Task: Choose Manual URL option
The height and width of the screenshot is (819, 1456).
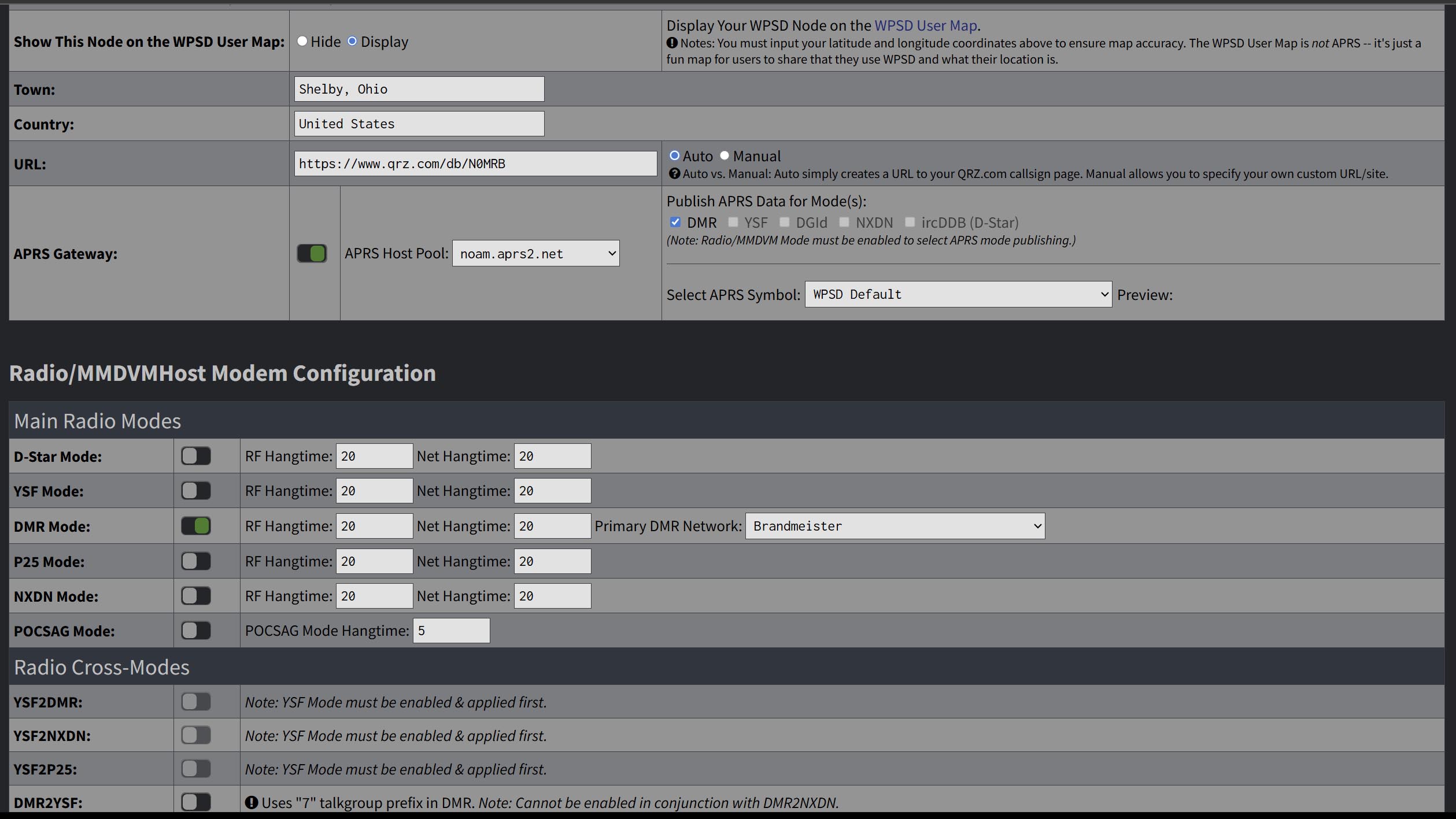Action: [725, 156]
